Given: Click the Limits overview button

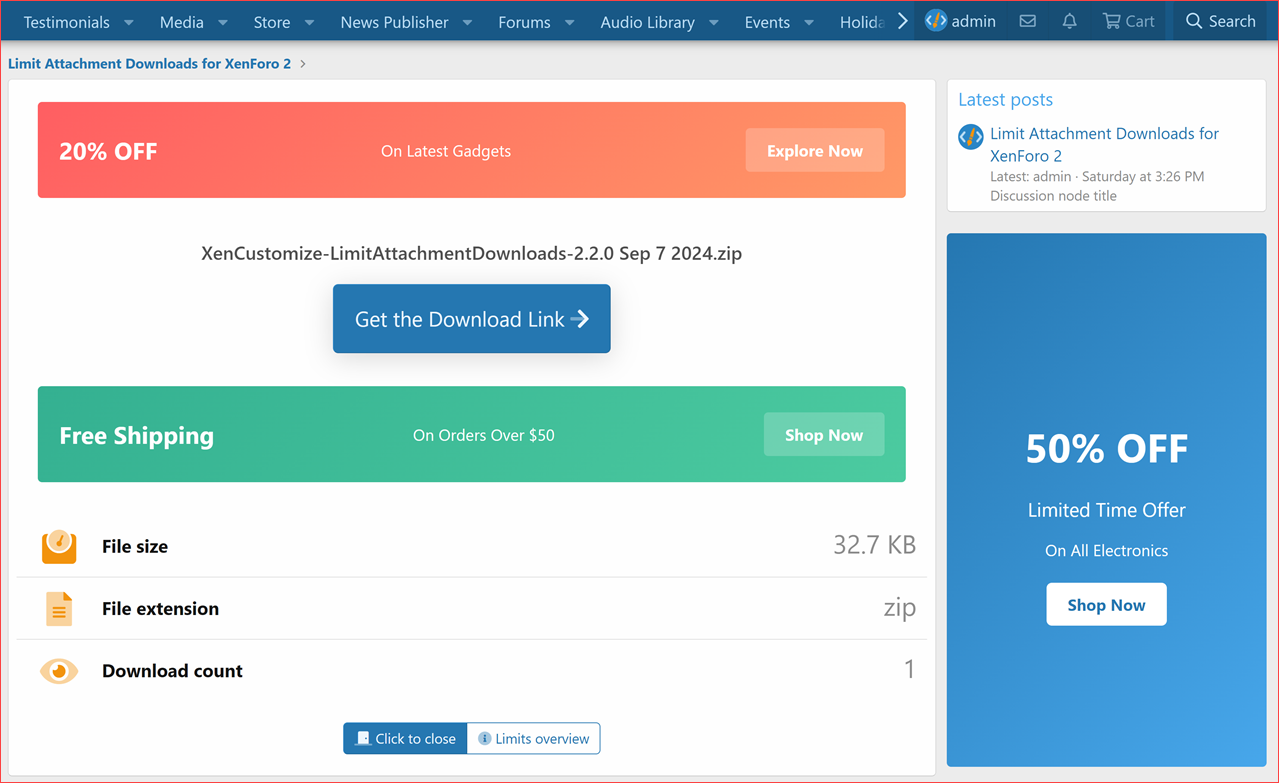Looking at the screenshot, I should pos(533,739).
